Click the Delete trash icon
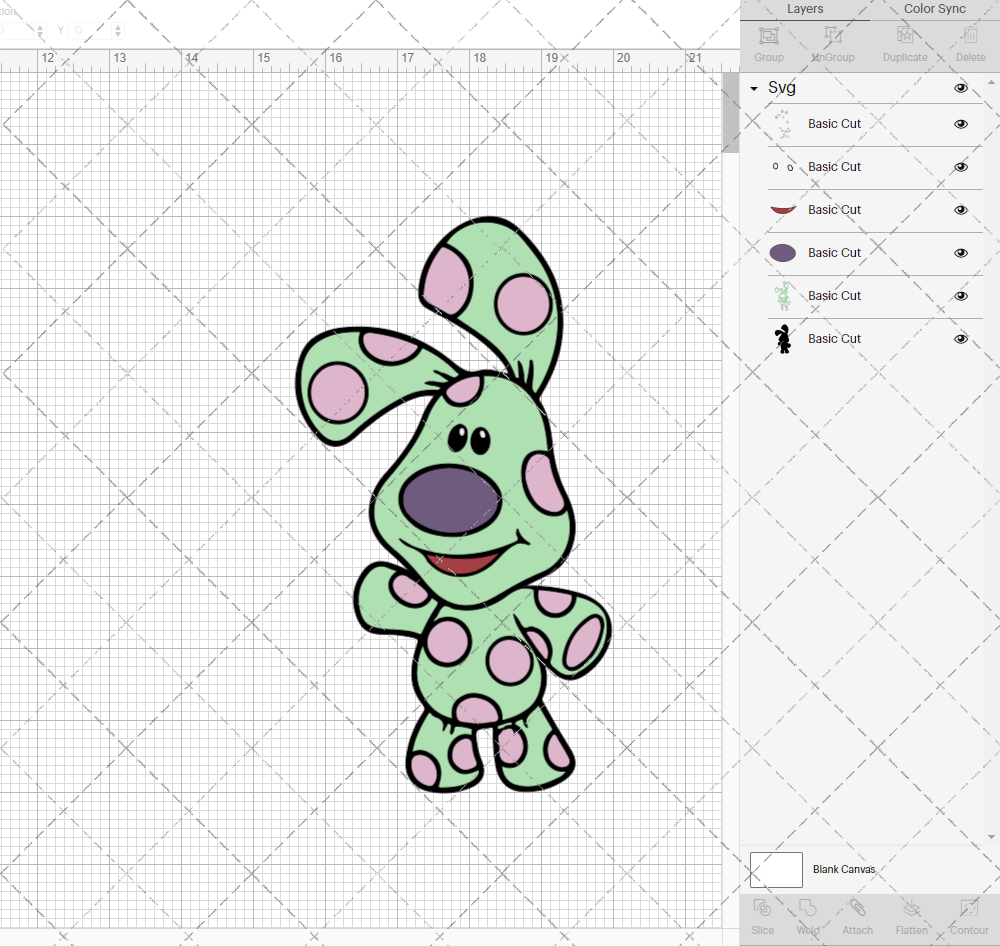The height and width of the screenshot is (946, 1000). tap(970, 36)
